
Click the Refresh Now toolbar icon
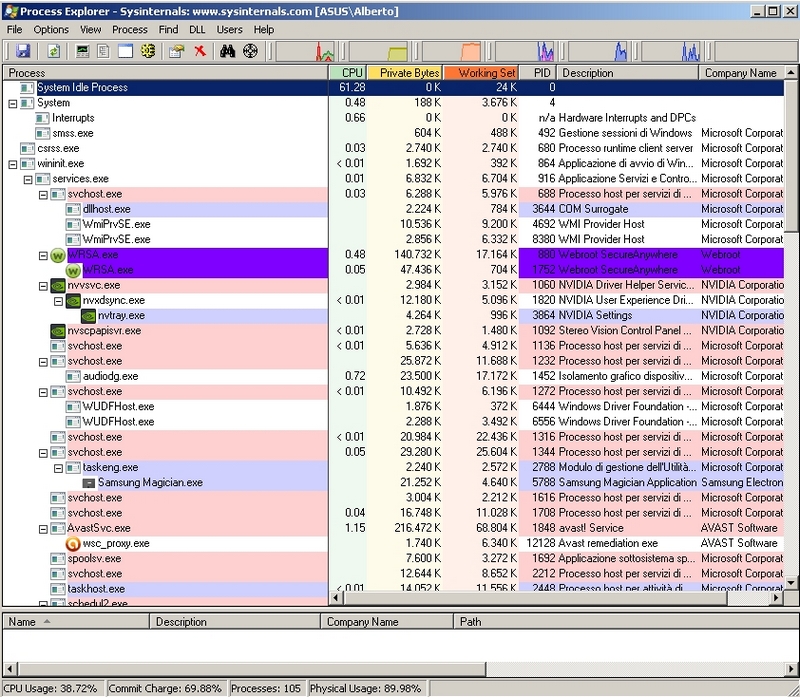point(53,51)
